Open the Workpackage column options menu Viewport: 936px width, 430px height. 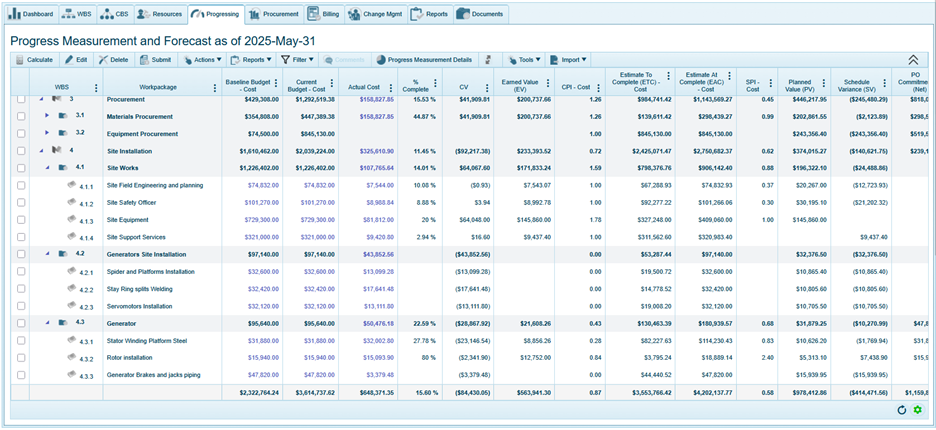pyautogui.click(x=215, y=88)
